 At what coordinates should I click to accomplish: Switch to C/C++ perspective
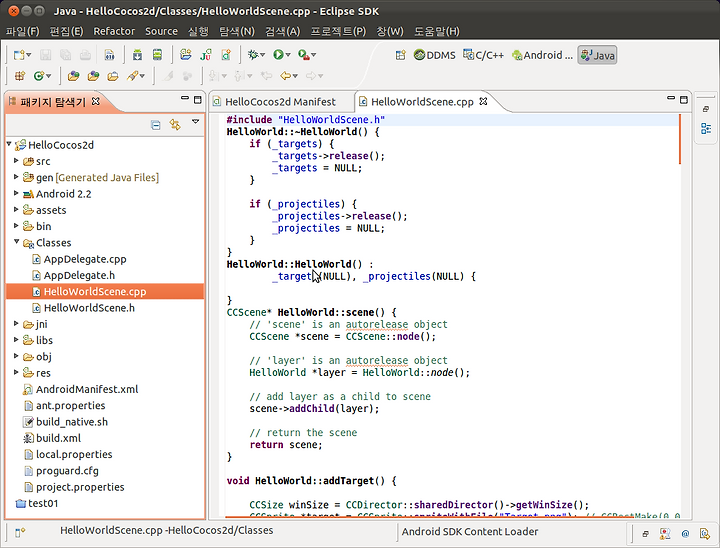point(483,56)
